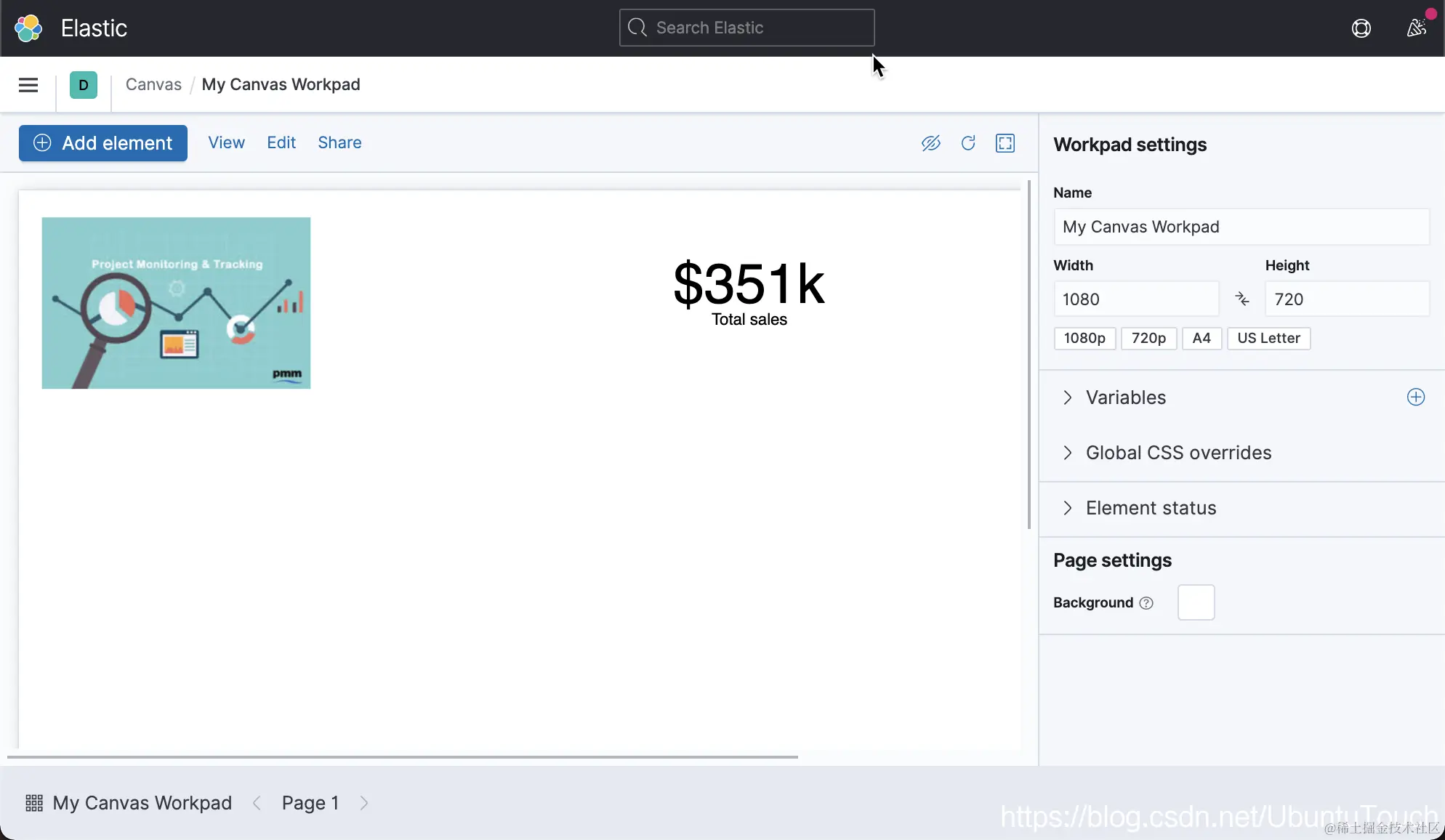Swap width and height dimensions

pyautogui.click(x=1241, y=299)
